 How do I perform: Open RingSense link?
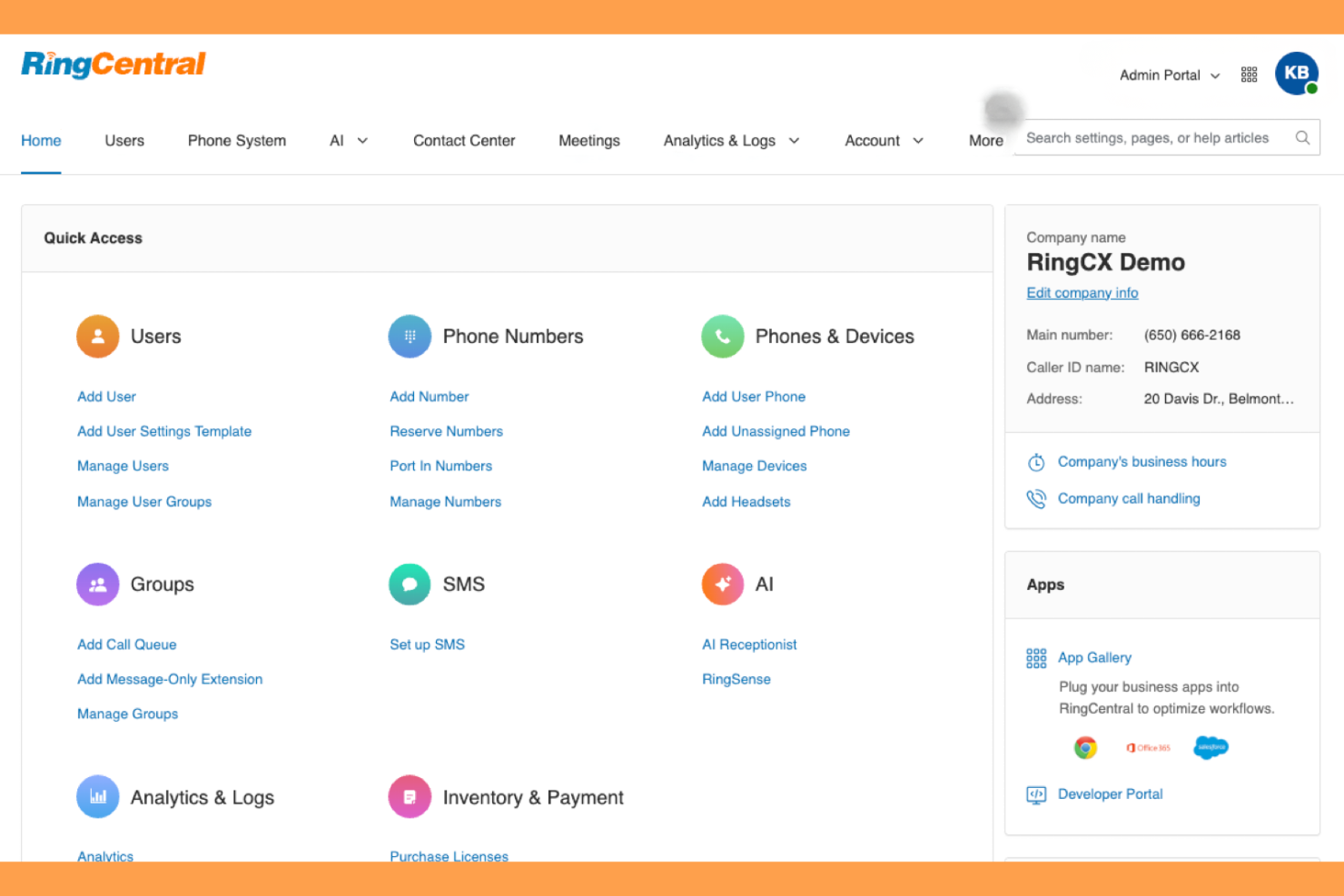tap(736, 679)
